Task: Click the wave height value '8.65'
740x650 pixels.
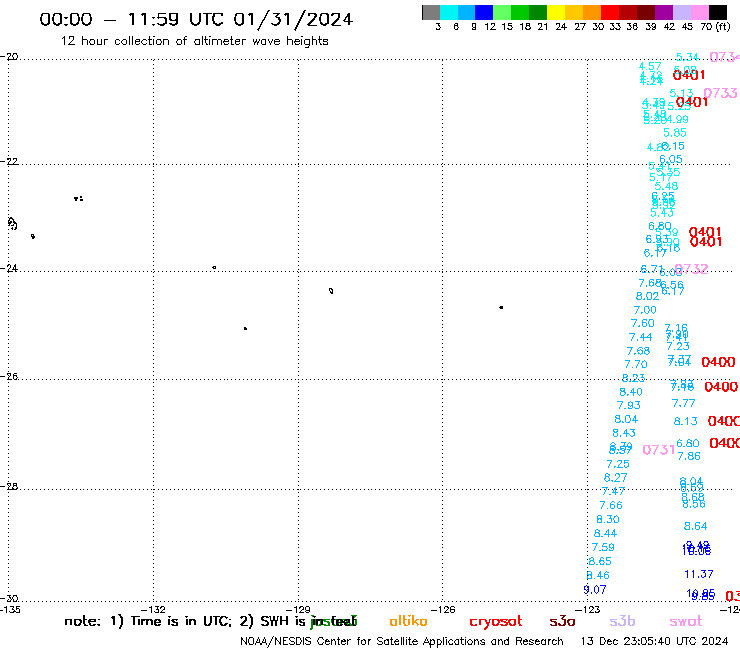Action: 600,561
